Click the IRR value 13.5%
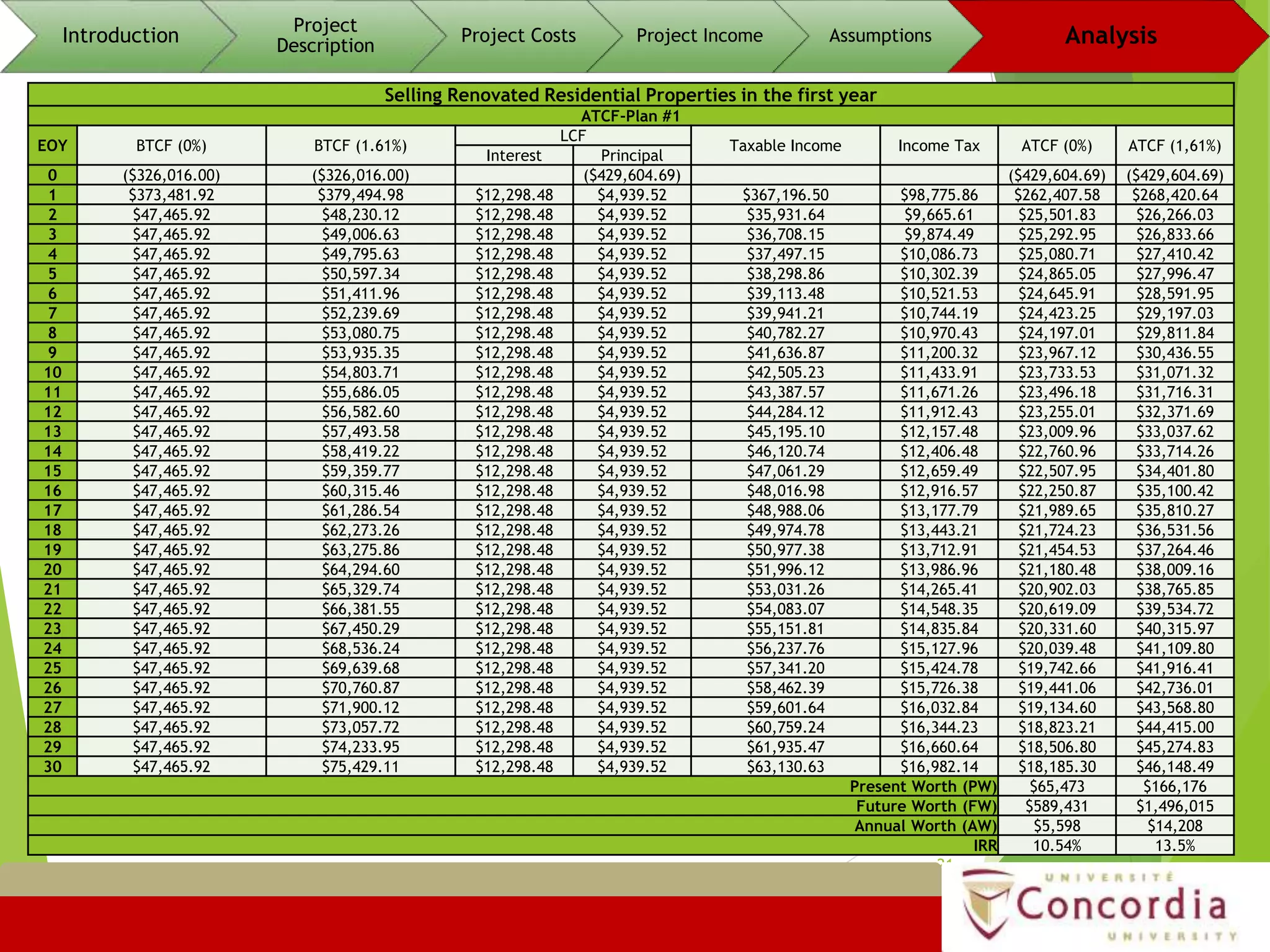 click(1175, 845)
